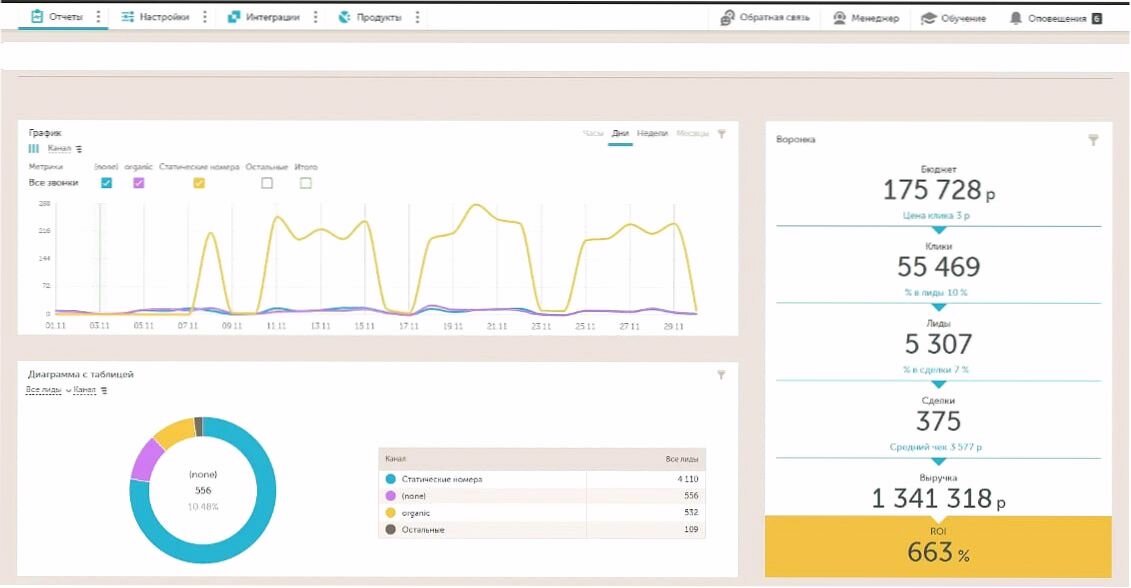The width and height of the screenshot is (1131, 588).
Task: Click the Средний чек 3 577 р link
Action: coord(936,447)
